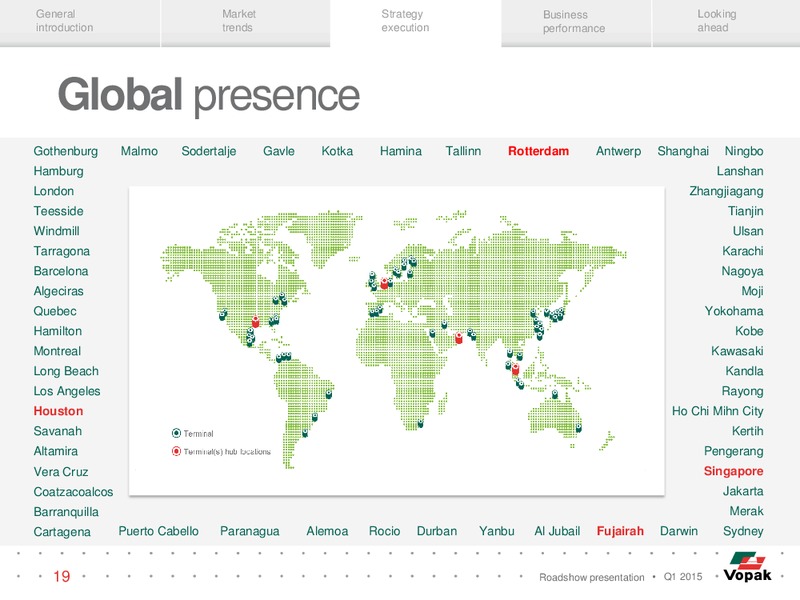Viewport: 800px width, 600px height.
Task: Click the Roadshow presentation footer text
Action: pos(591,578)
